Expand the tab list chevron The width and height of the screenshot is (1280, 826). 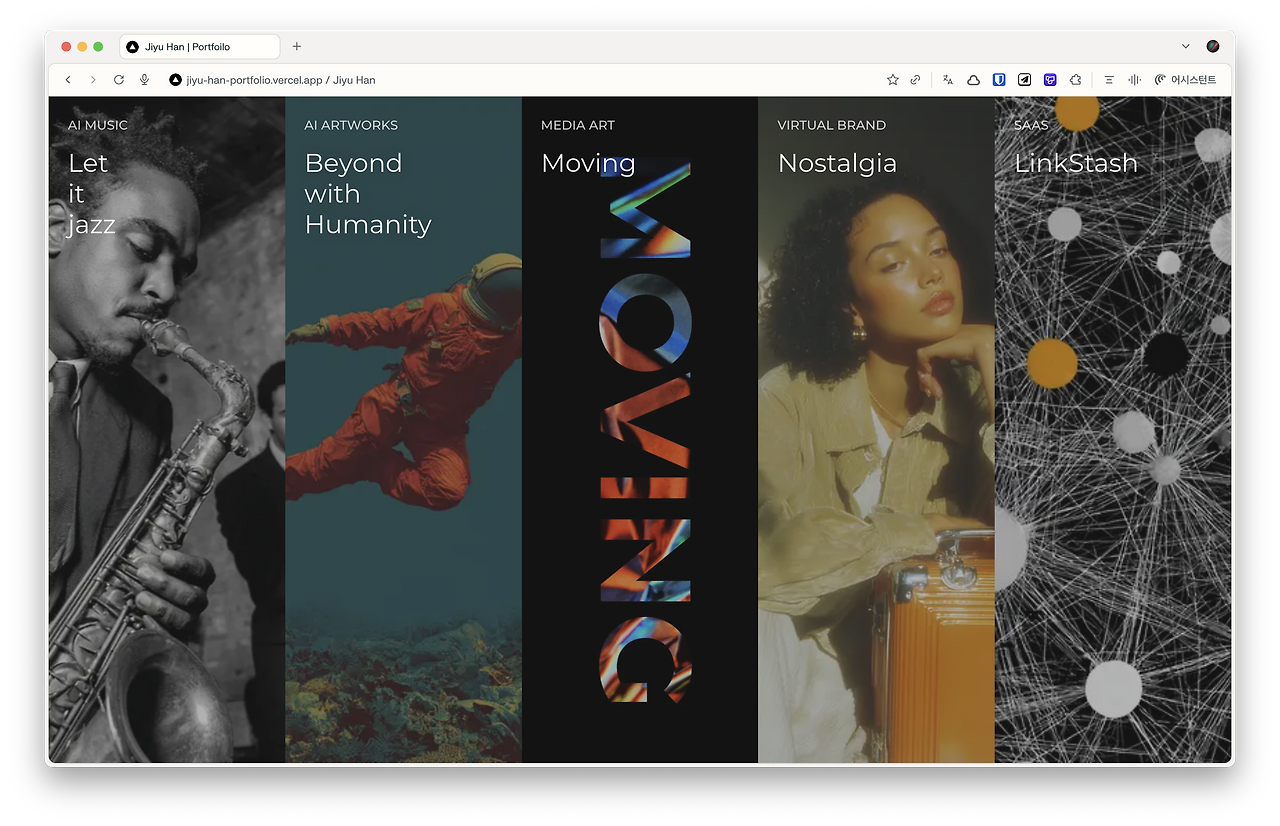coord(1186,46)
